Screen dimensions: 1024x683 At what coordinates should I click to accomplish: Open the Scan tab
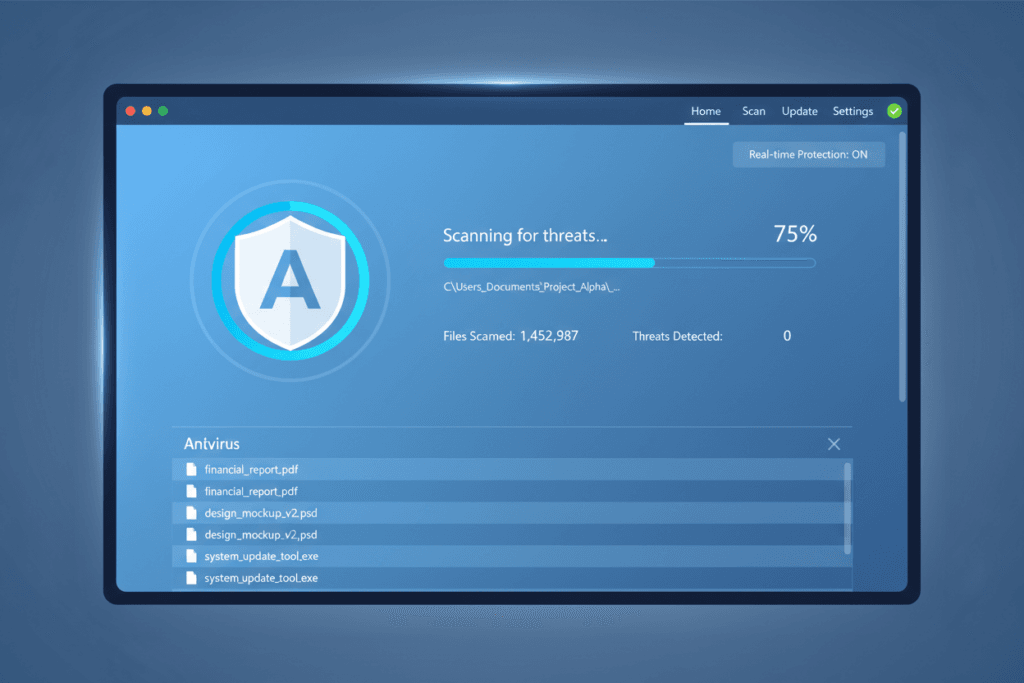tap(754, 111)
